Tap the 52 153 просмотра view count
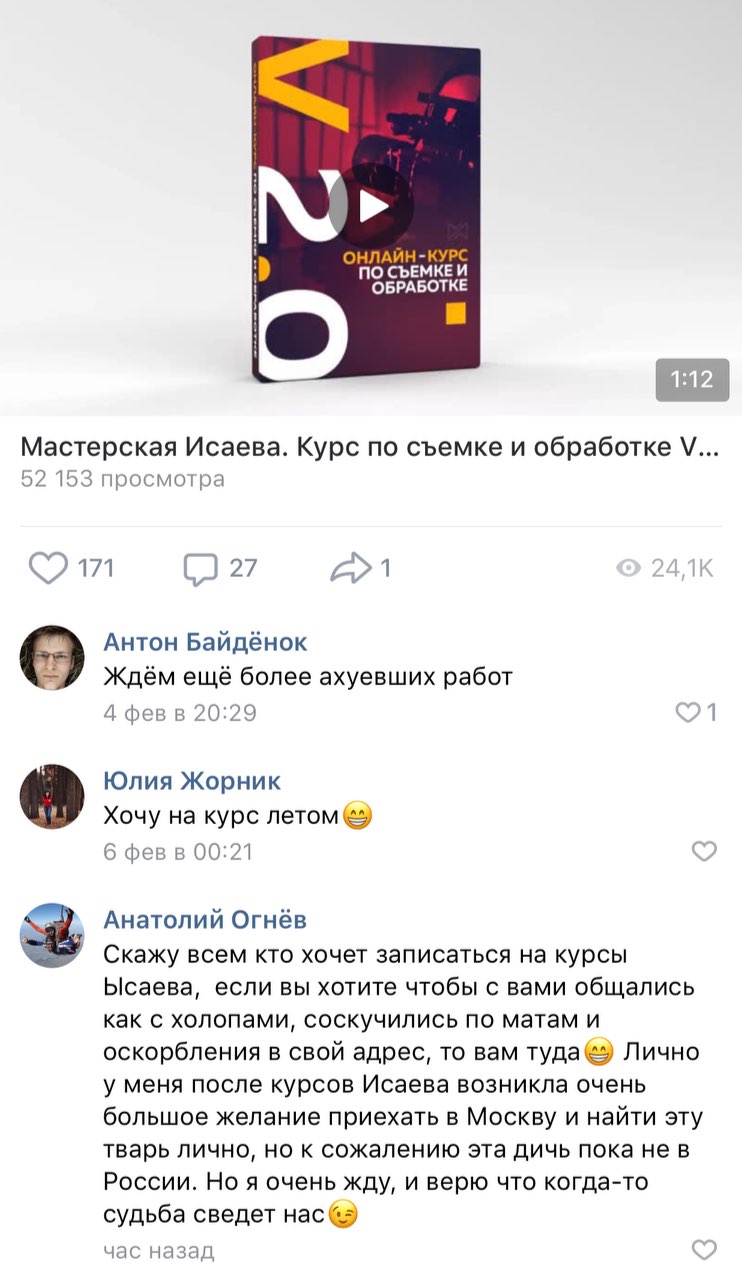 (123, 479)
